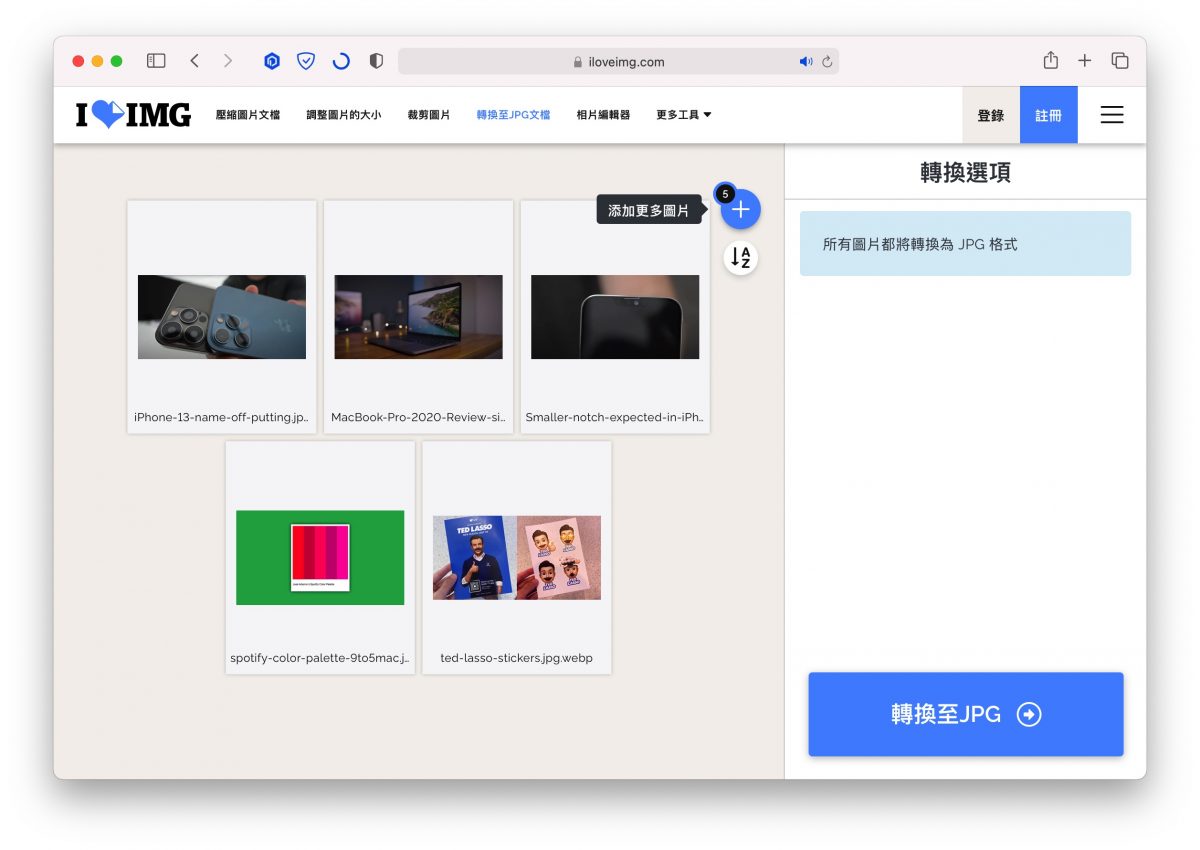
Task: Click lock icon in address bar
Action: click(x=578, y=62)
